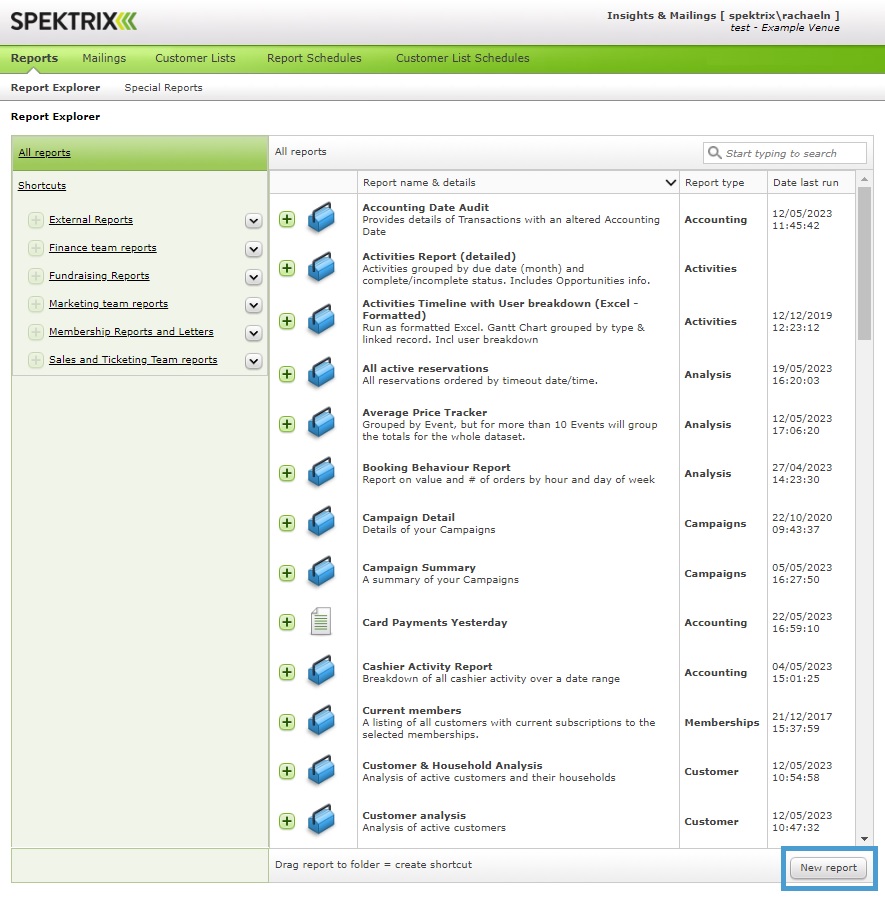This screenshot has height=924, width=885.
Task: Expand Membership Reports and Letters folder
Action: [36, 332]
